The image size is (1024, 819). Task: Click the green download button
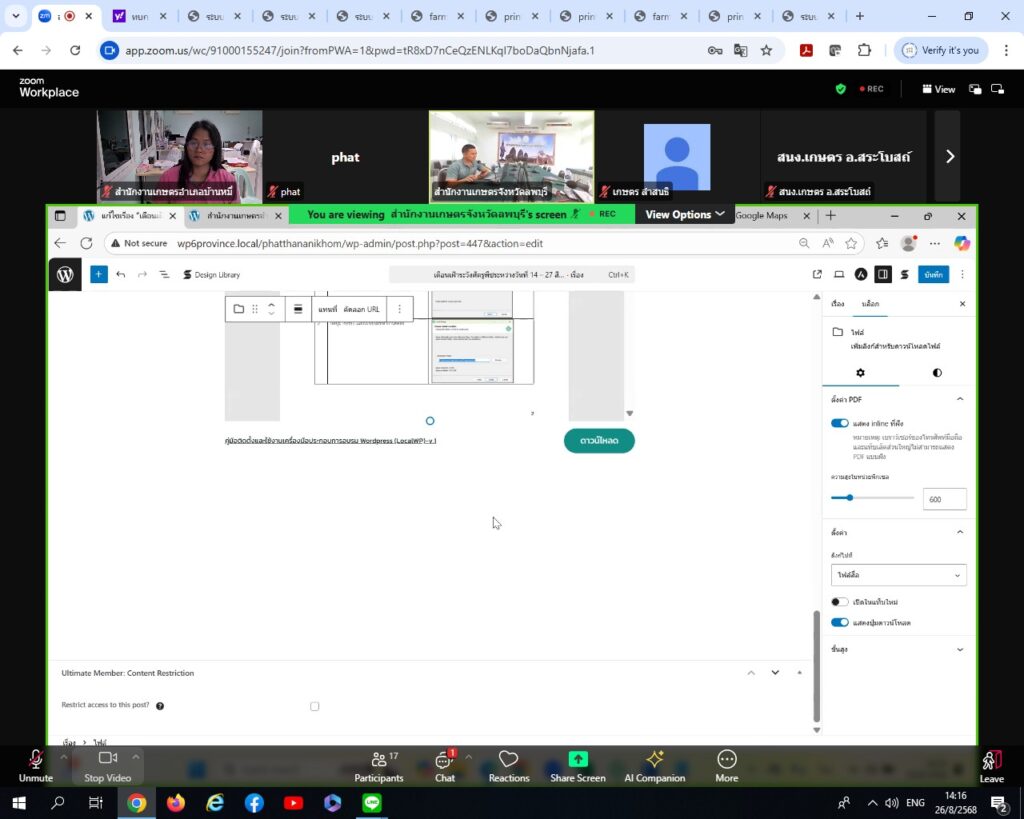point(599,441)
